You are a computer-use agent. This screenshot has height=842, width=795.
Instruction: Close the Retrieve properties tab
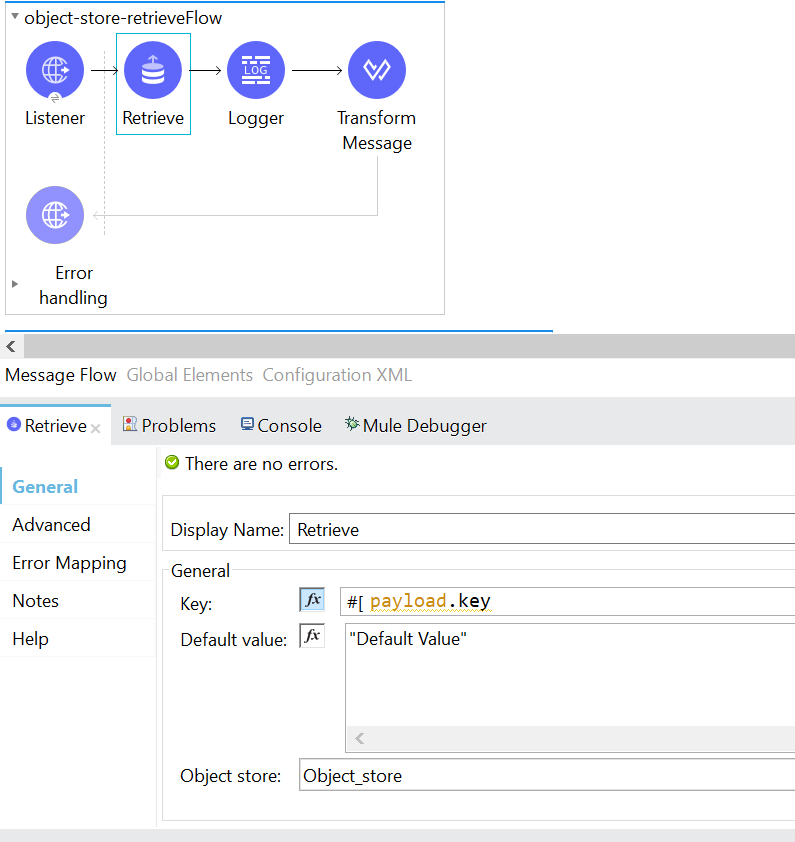tap(96, 428)
